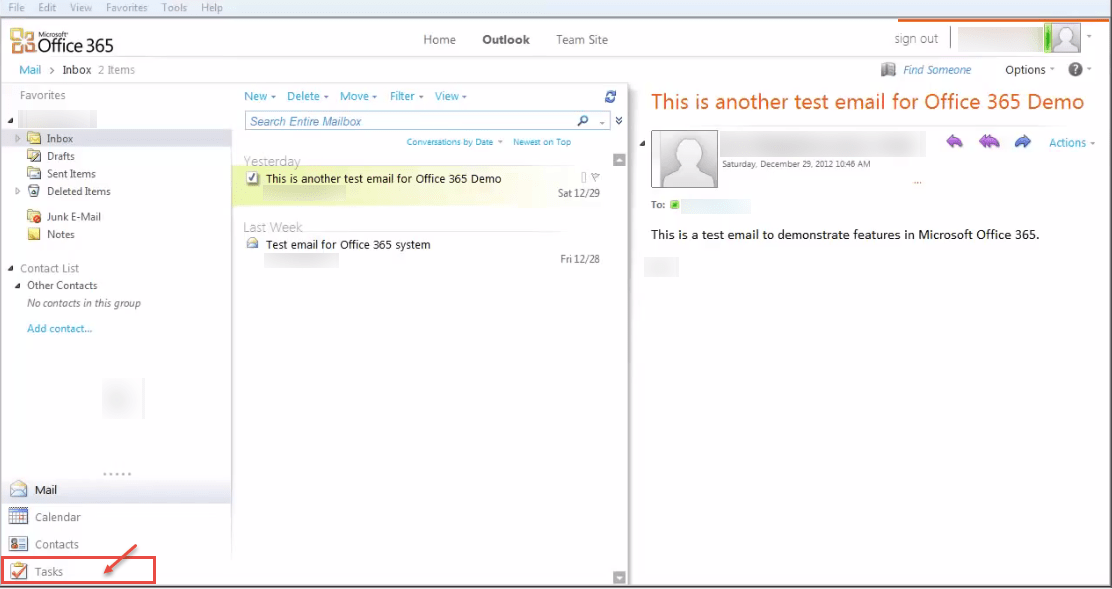Click the Find Someone address book icon
The image size is (1112, 589).
888,69
